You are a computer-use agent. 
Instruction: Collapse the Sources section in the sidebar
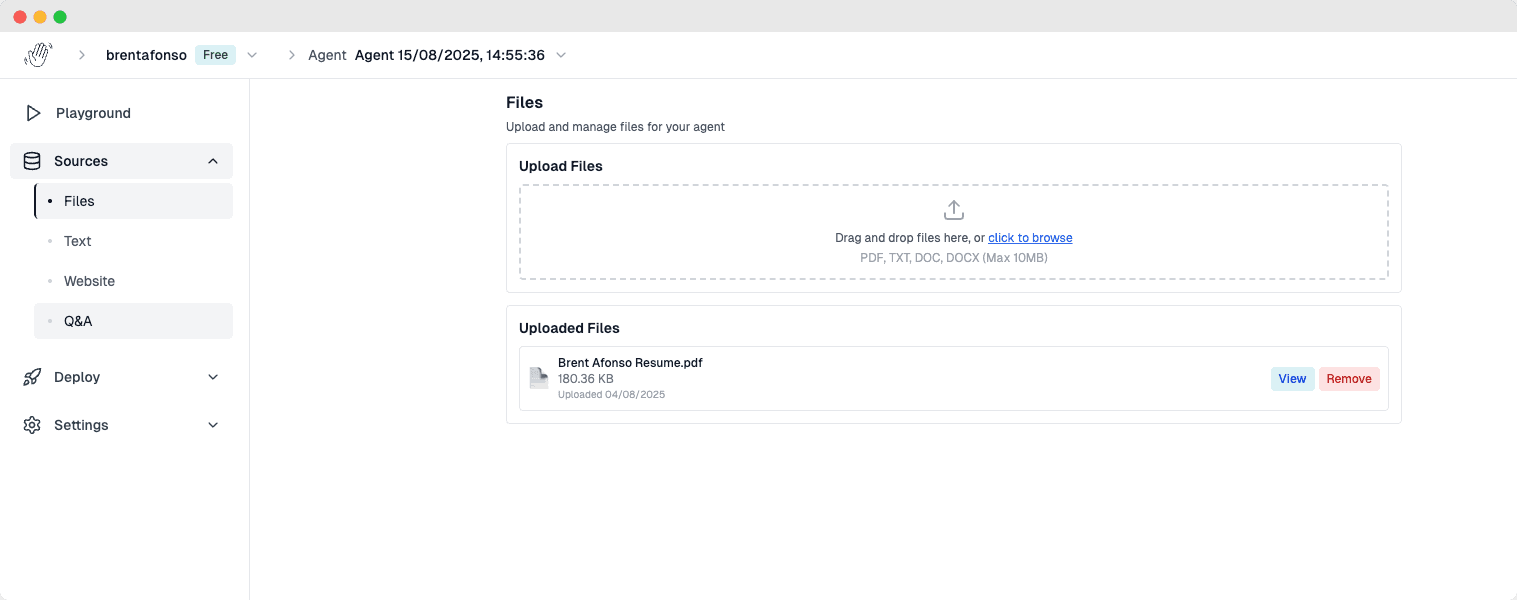212,161
